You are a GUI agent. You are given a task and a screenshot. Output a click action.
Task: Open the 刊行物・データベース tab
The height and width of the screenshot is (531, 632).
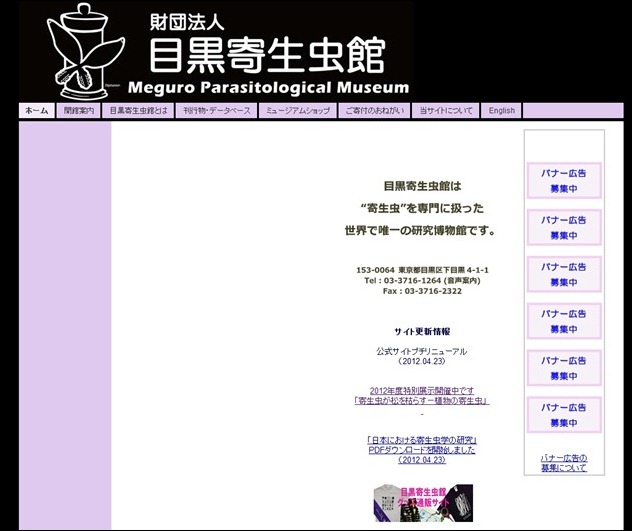217,110
